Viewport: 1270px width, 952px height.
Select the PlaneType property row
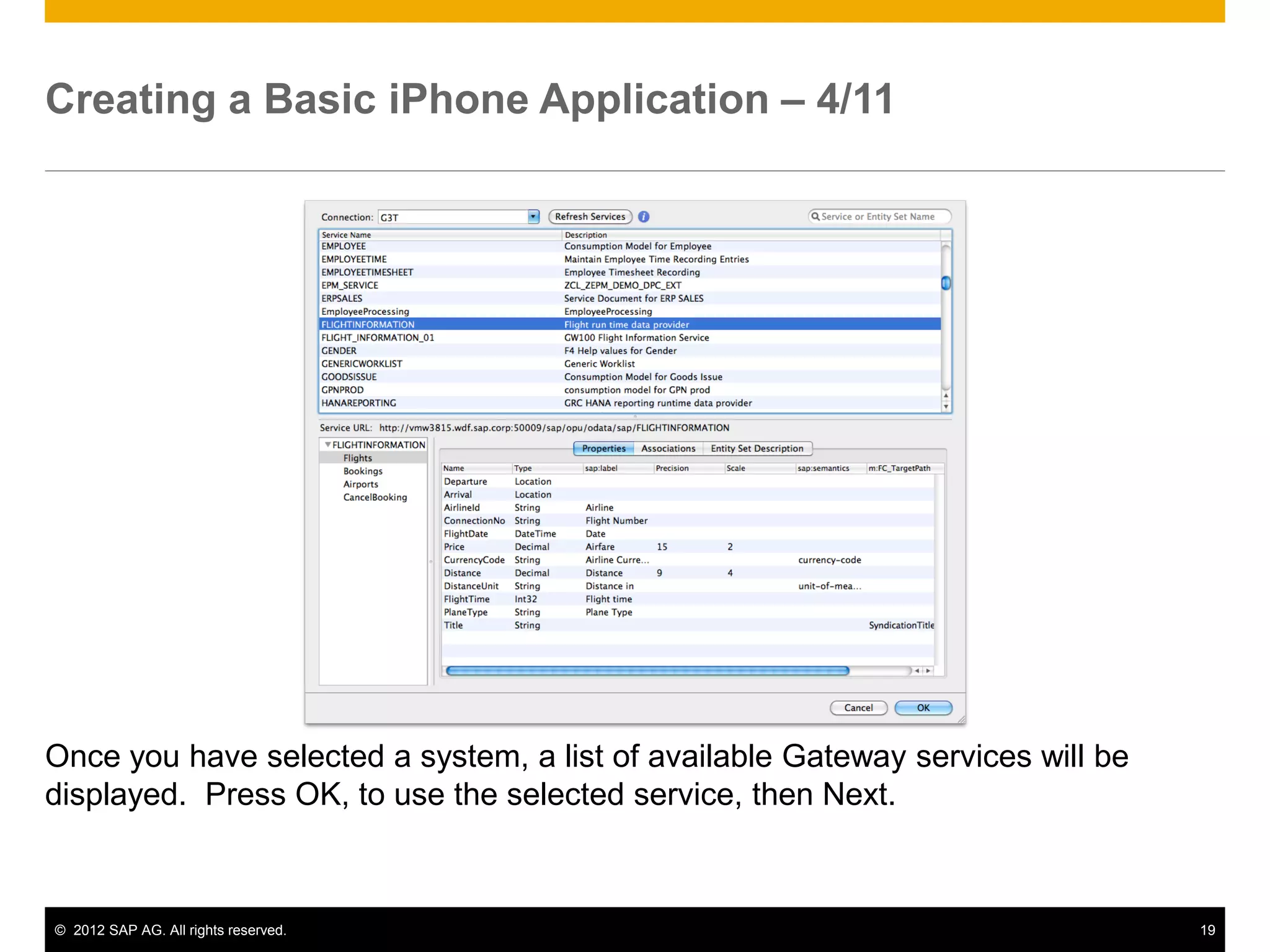[x=688, y=612]
